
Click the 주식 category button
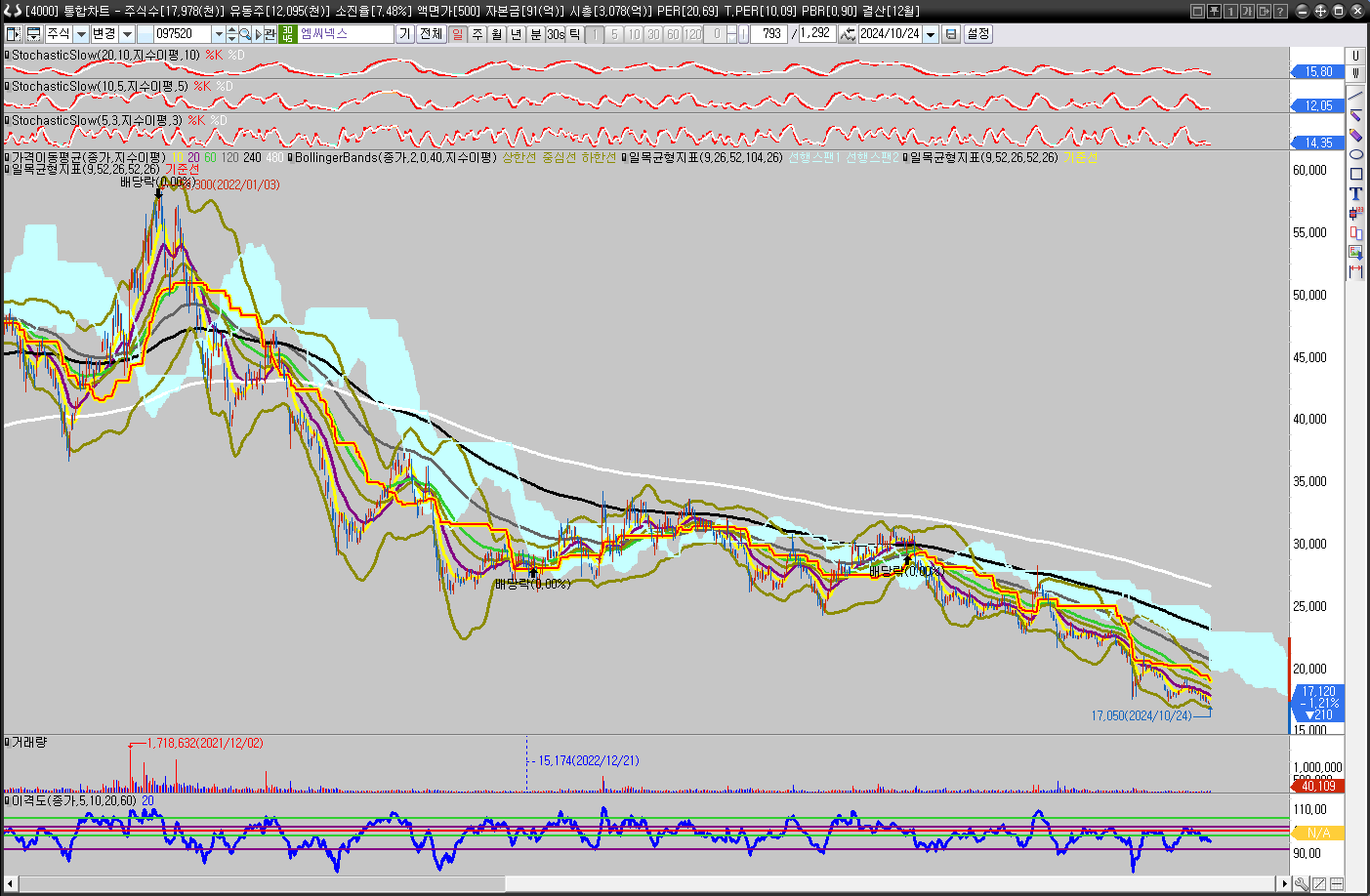pos(58,34)
